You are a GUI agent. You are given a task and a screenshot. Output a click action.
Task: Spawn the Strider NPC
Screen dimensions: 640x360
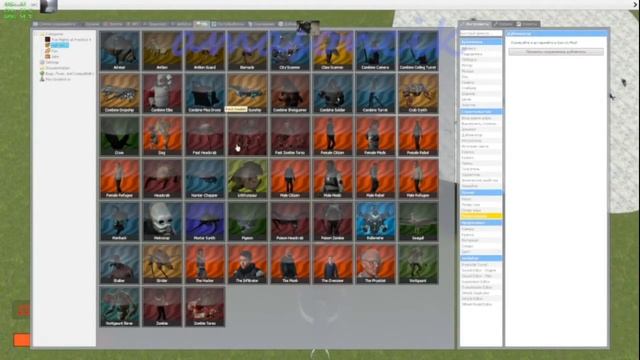(162, 264)
